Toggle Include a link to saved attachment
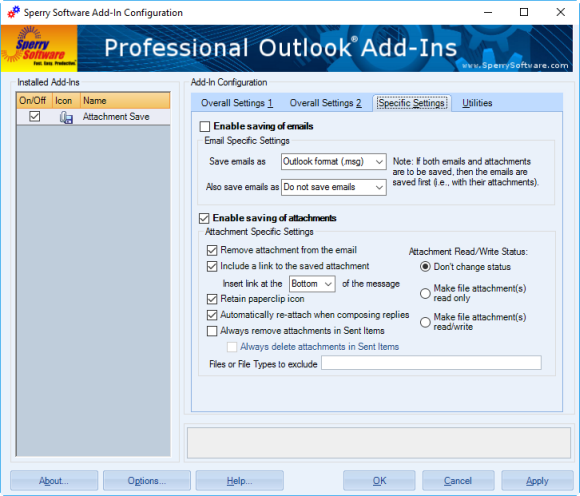The height and width of the screenshot is (496, 580). coord(212,266)
